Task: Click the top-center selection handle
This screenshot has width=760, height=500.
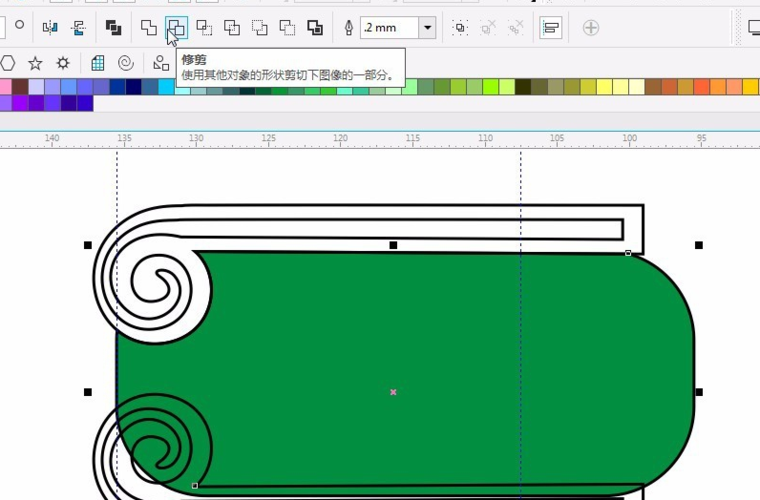Action: (x=393, y=245)
